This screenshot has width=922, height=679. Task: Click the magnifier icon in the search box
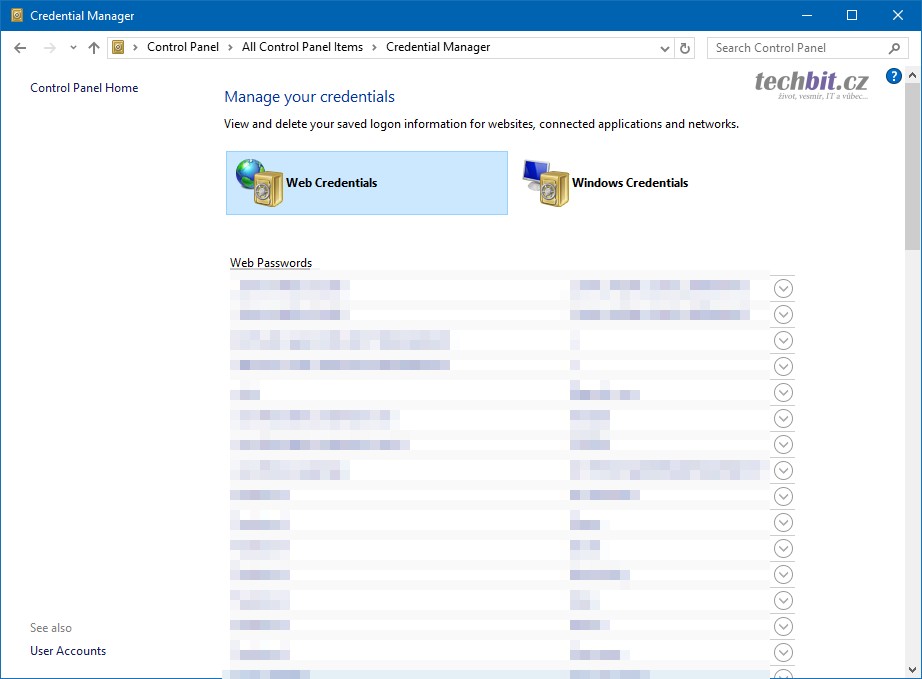click(894, 48)
